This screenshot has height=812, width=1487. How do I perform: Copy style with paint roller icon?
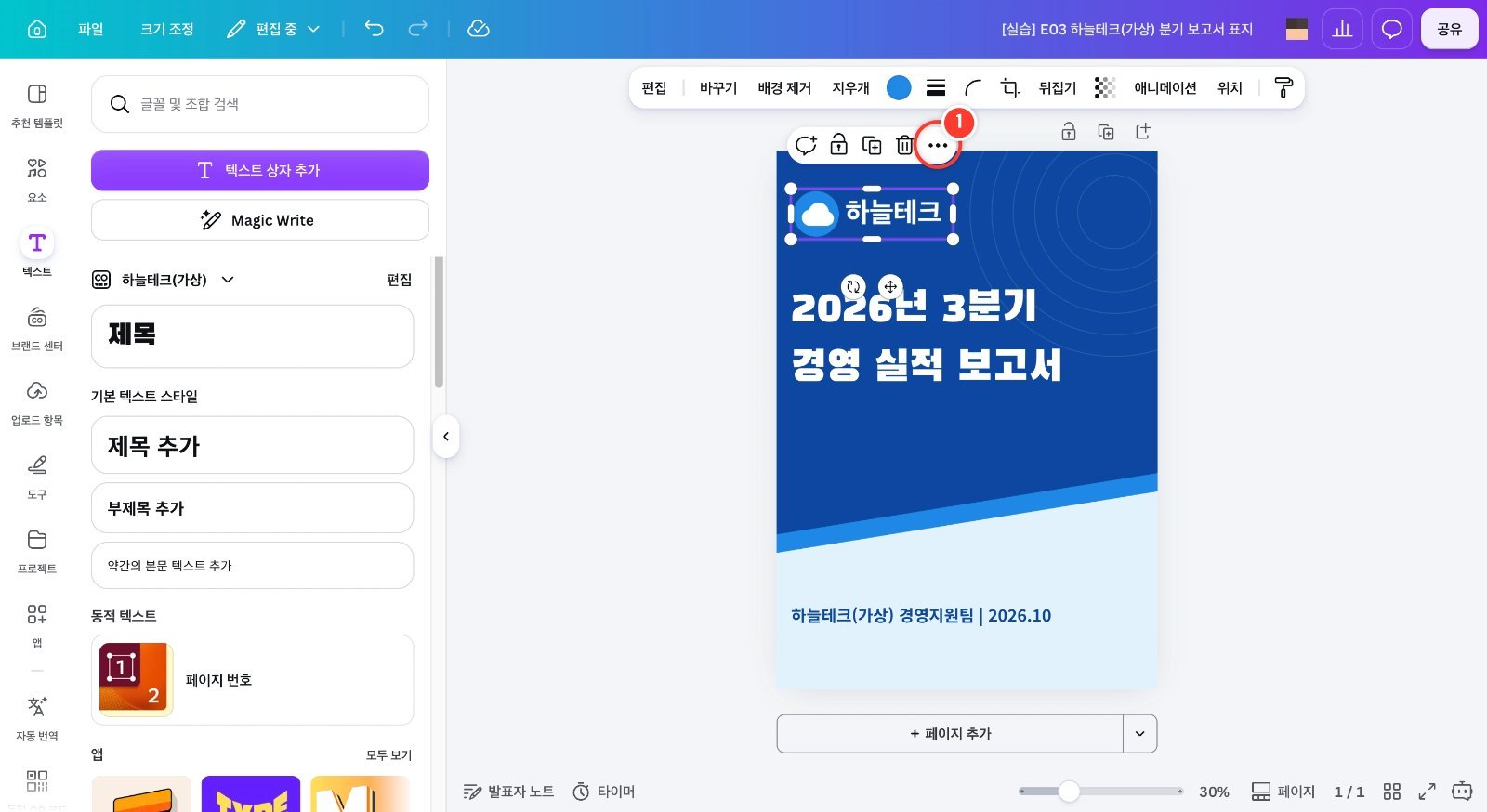coord(1283,87)
